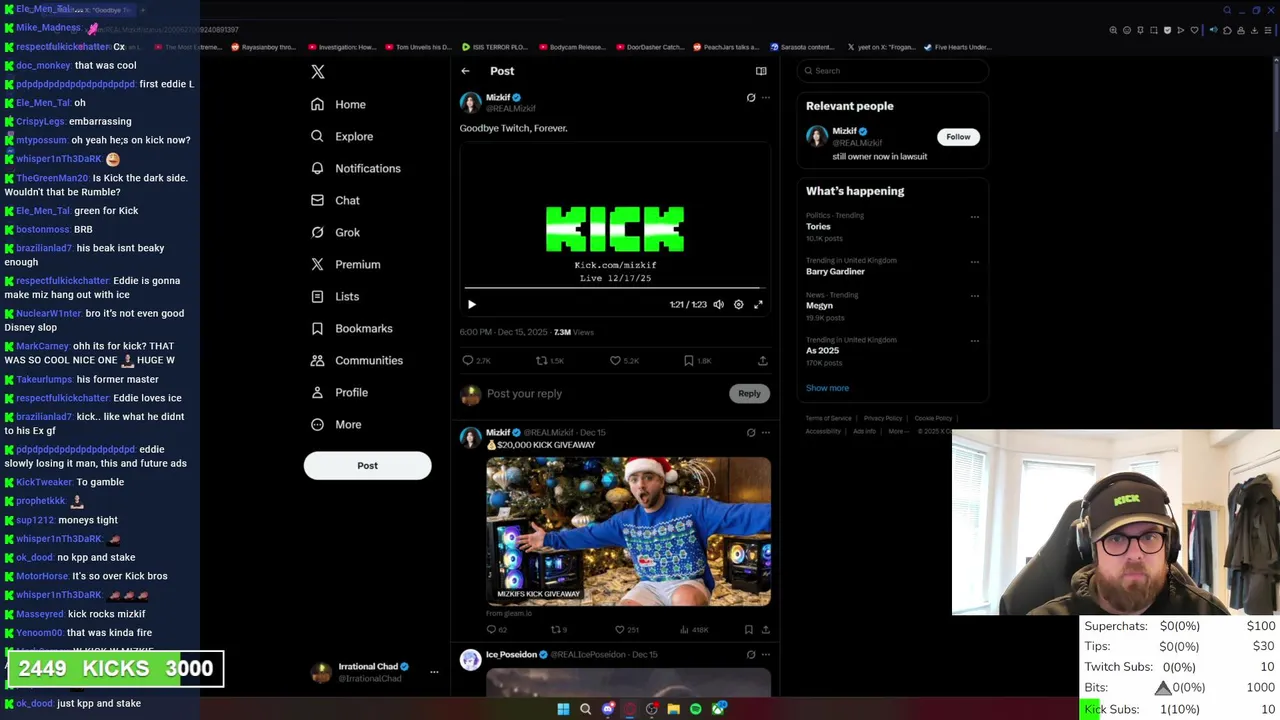Click the Profile sidebar icon

coord(317,392)
